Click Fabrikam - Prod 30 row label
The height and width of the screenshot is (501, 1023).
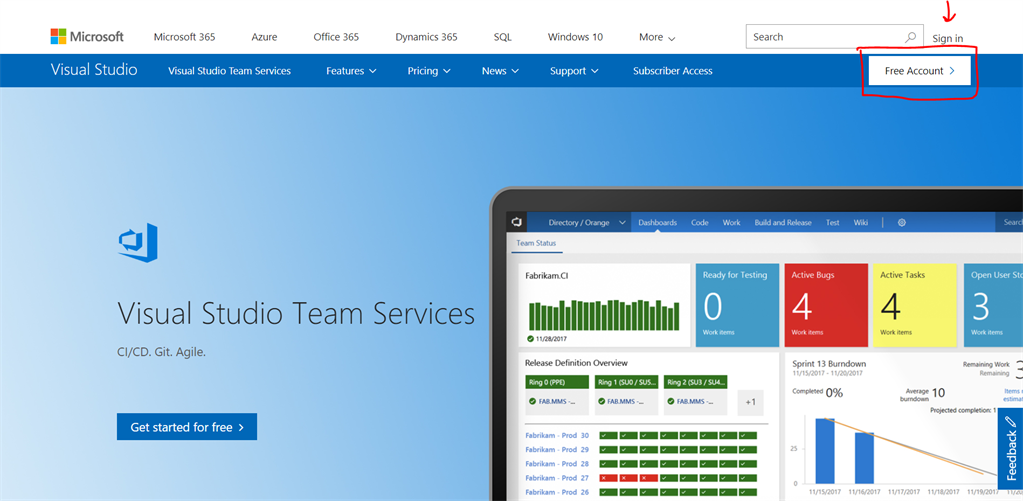(557, 435)
